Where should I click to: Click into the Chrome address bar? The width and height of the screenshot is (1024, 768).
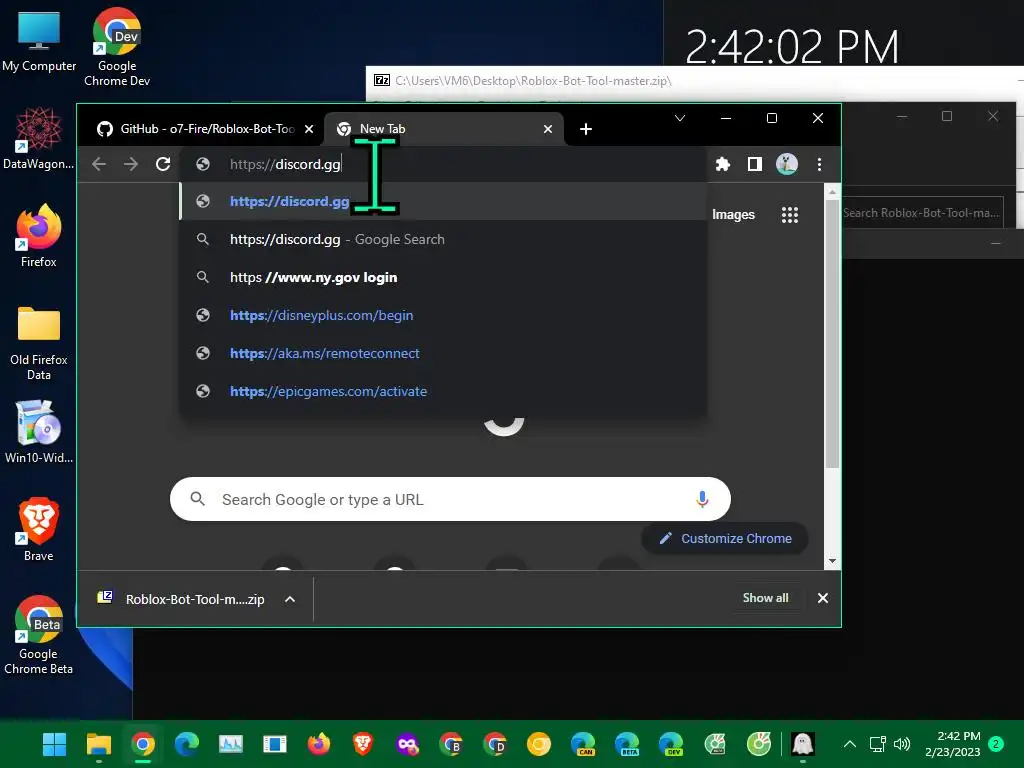pos(444,164)
